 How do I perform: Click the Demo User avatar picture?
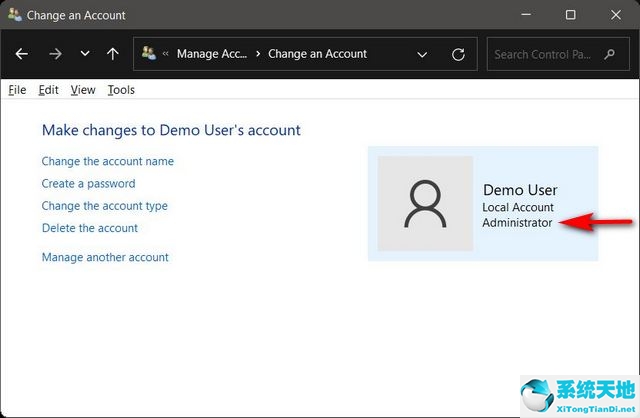[x=425, y=203]
